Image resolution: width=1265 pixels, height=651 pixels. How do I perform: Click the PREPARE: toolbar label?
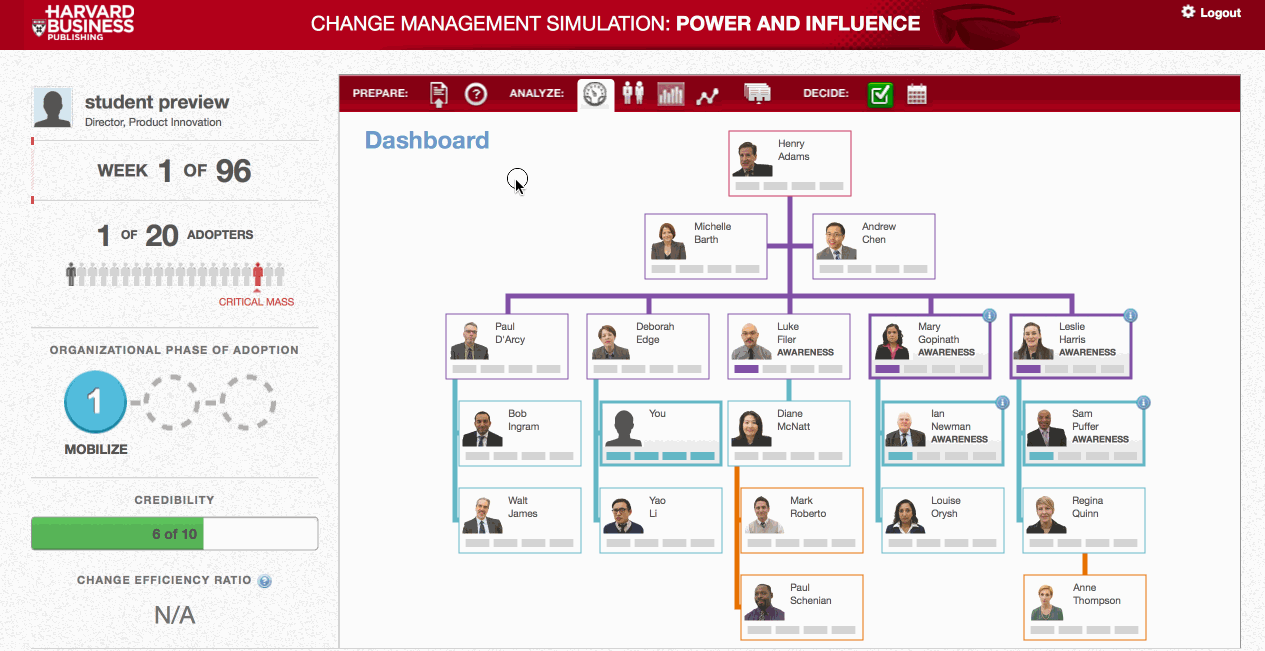click(x=380, y=94)
